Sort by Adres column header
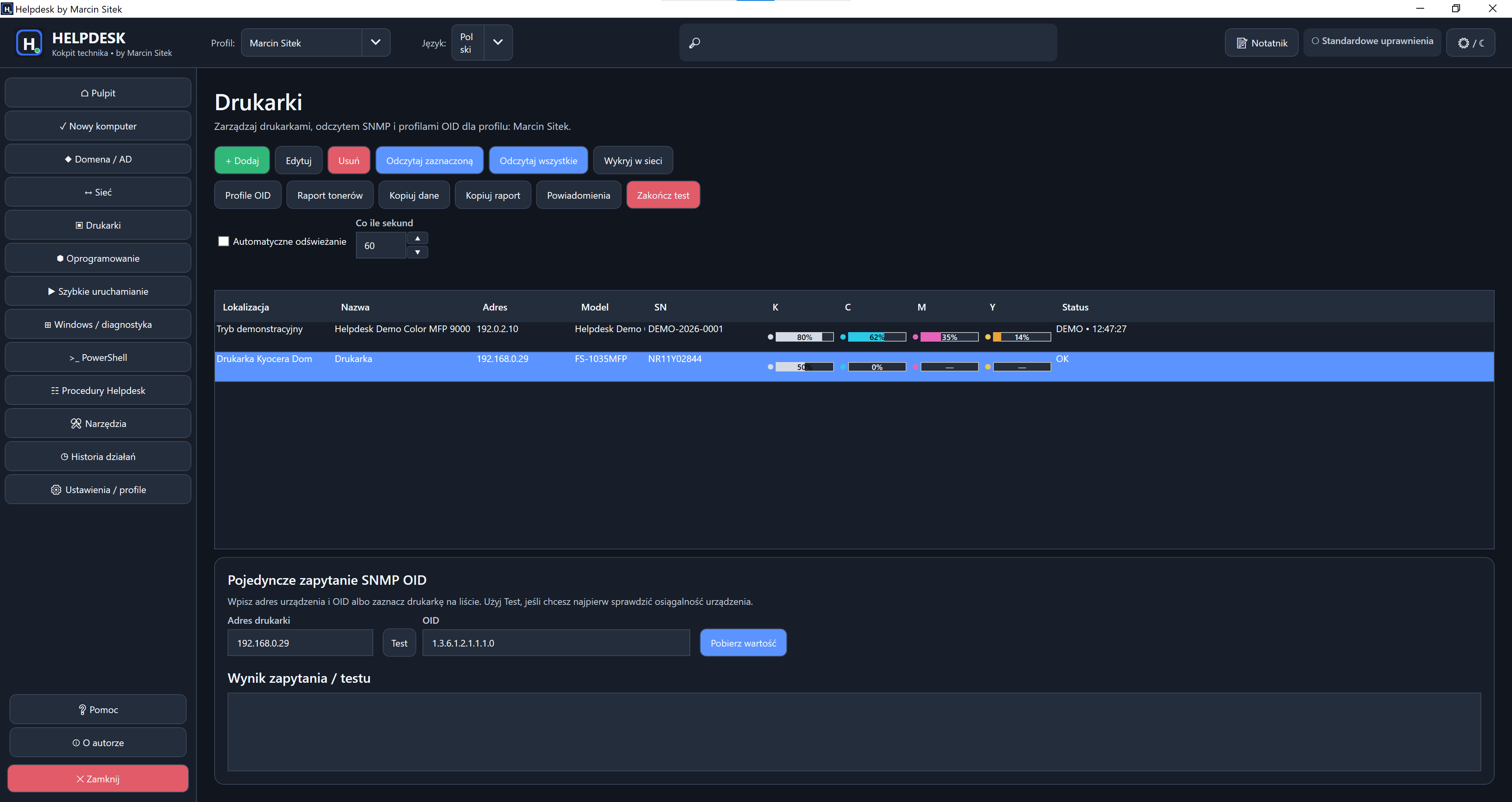Screen dimensions: 1512x802 [x=495, y=307]
